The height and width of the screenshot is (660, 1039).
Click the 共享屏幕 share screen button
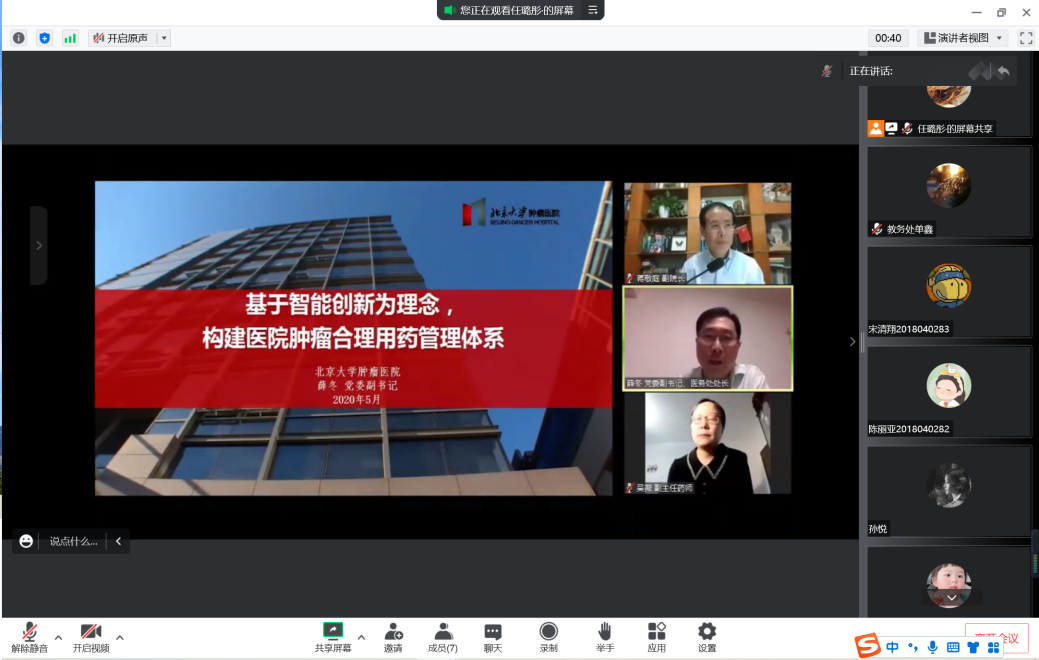(333, 637)
